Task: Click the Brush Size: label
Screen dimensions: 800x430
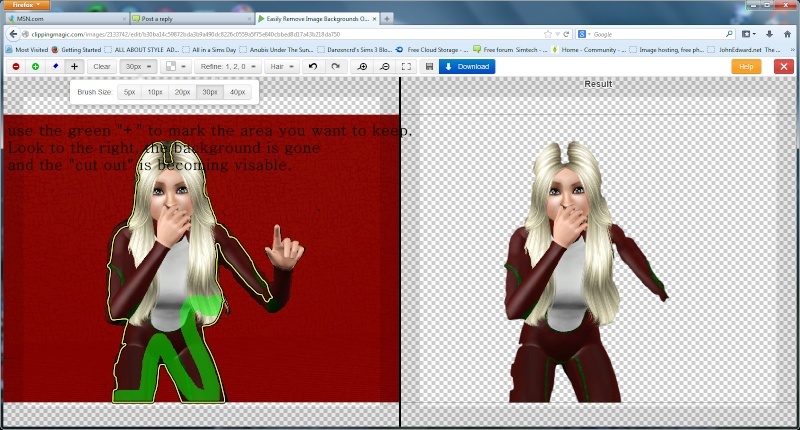Action: click(x=94, y=92)
